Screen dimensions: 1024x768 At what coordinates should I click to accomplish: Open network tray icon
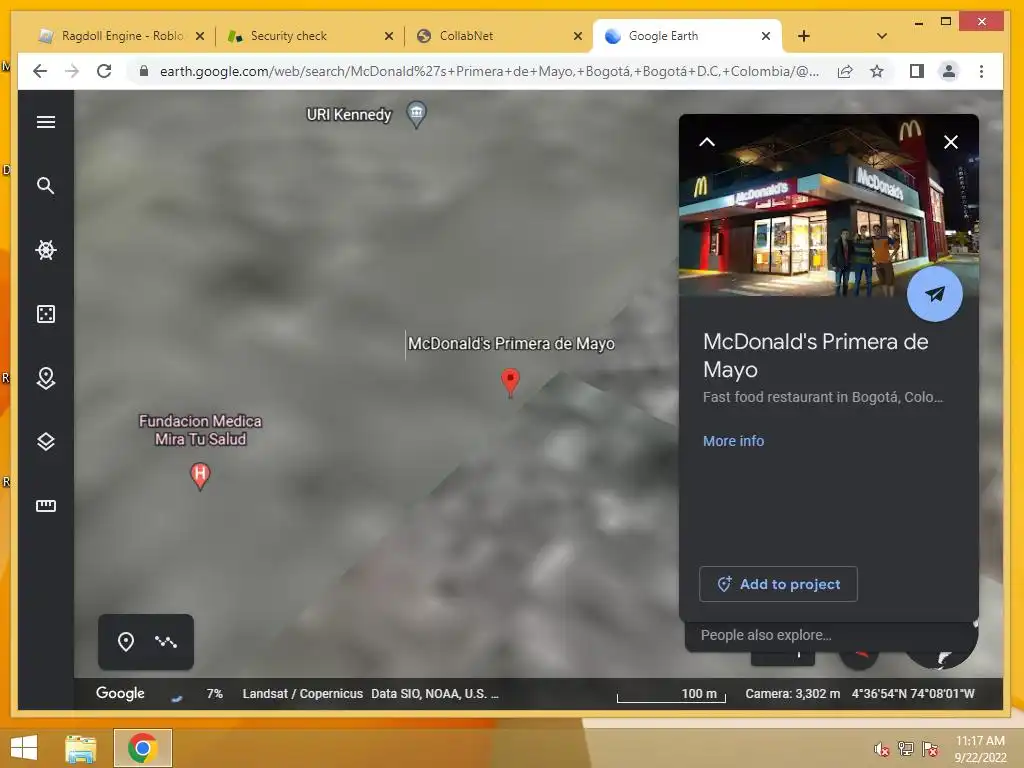906,749
